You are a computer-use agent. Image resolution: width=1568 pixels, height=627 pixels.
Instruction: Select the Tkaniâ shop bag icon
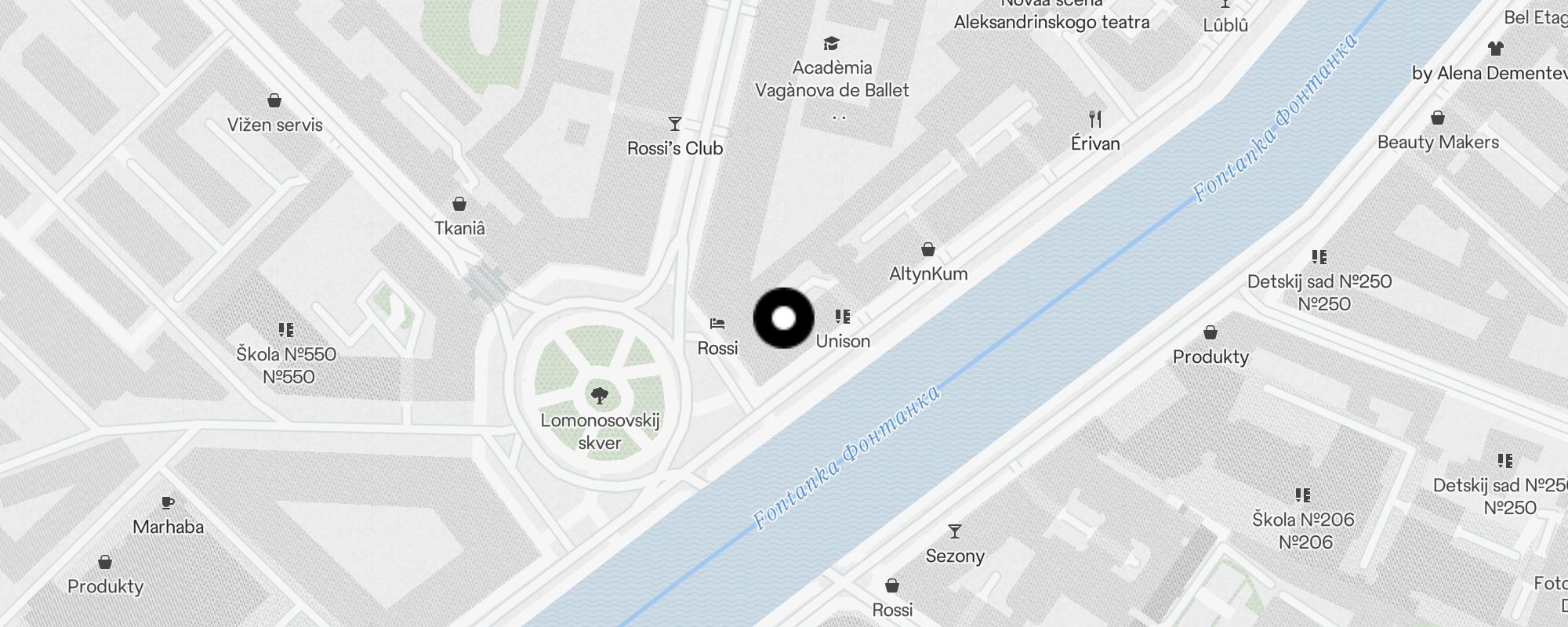pos(459,204)
